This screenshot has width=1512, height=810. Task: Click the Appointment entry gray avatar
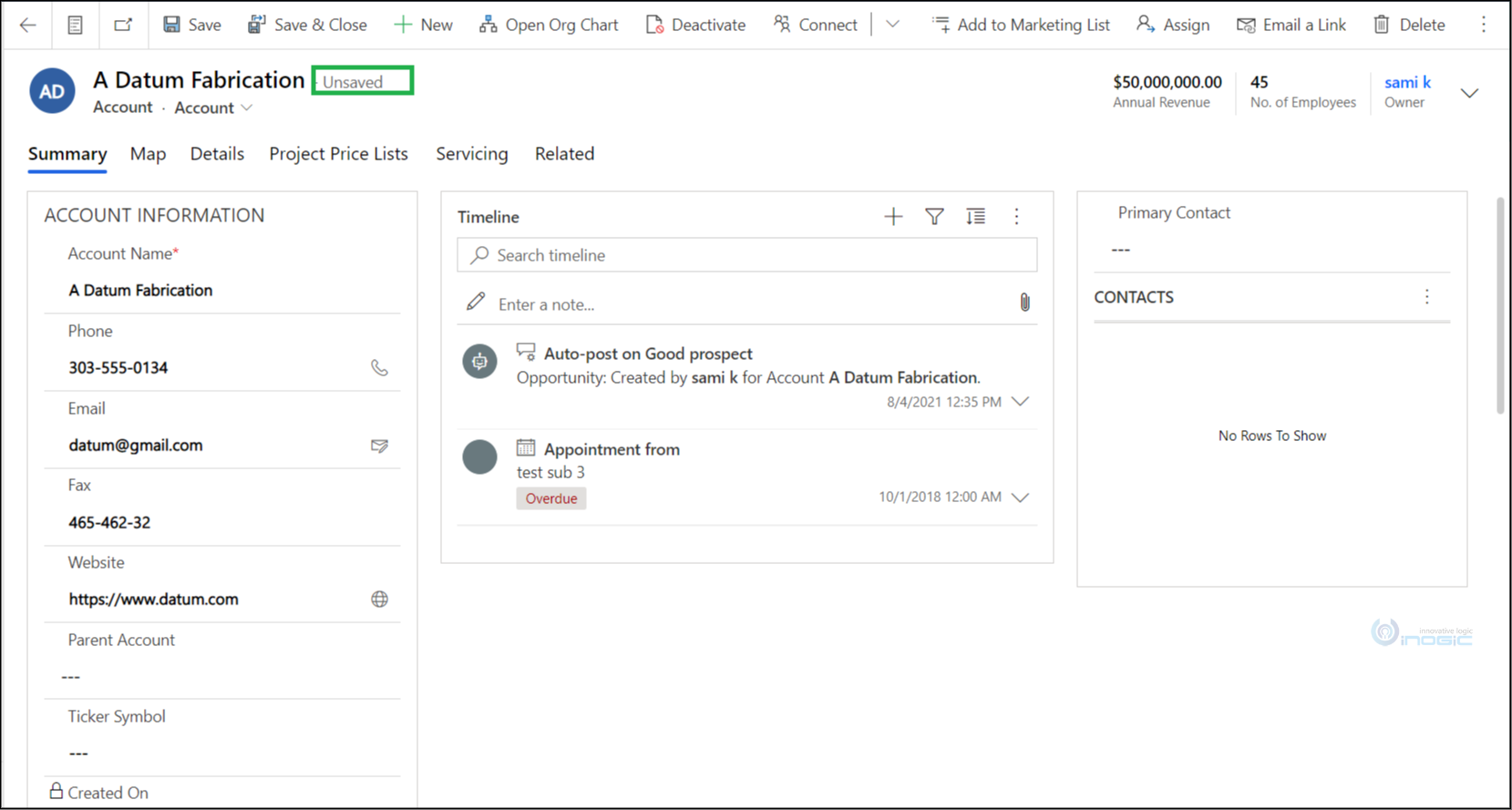[479, 457]
